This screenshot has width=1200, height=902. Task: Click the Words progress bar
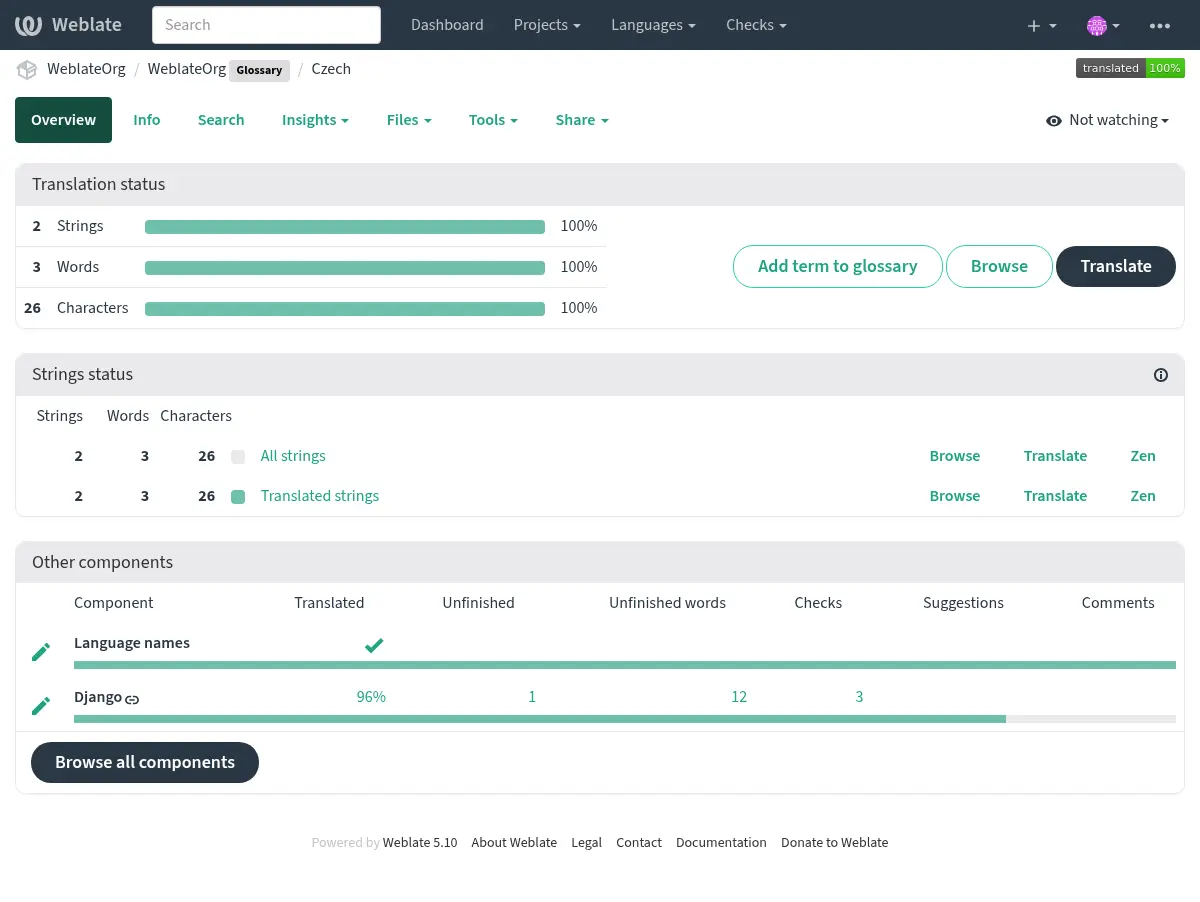pos(345,268)
